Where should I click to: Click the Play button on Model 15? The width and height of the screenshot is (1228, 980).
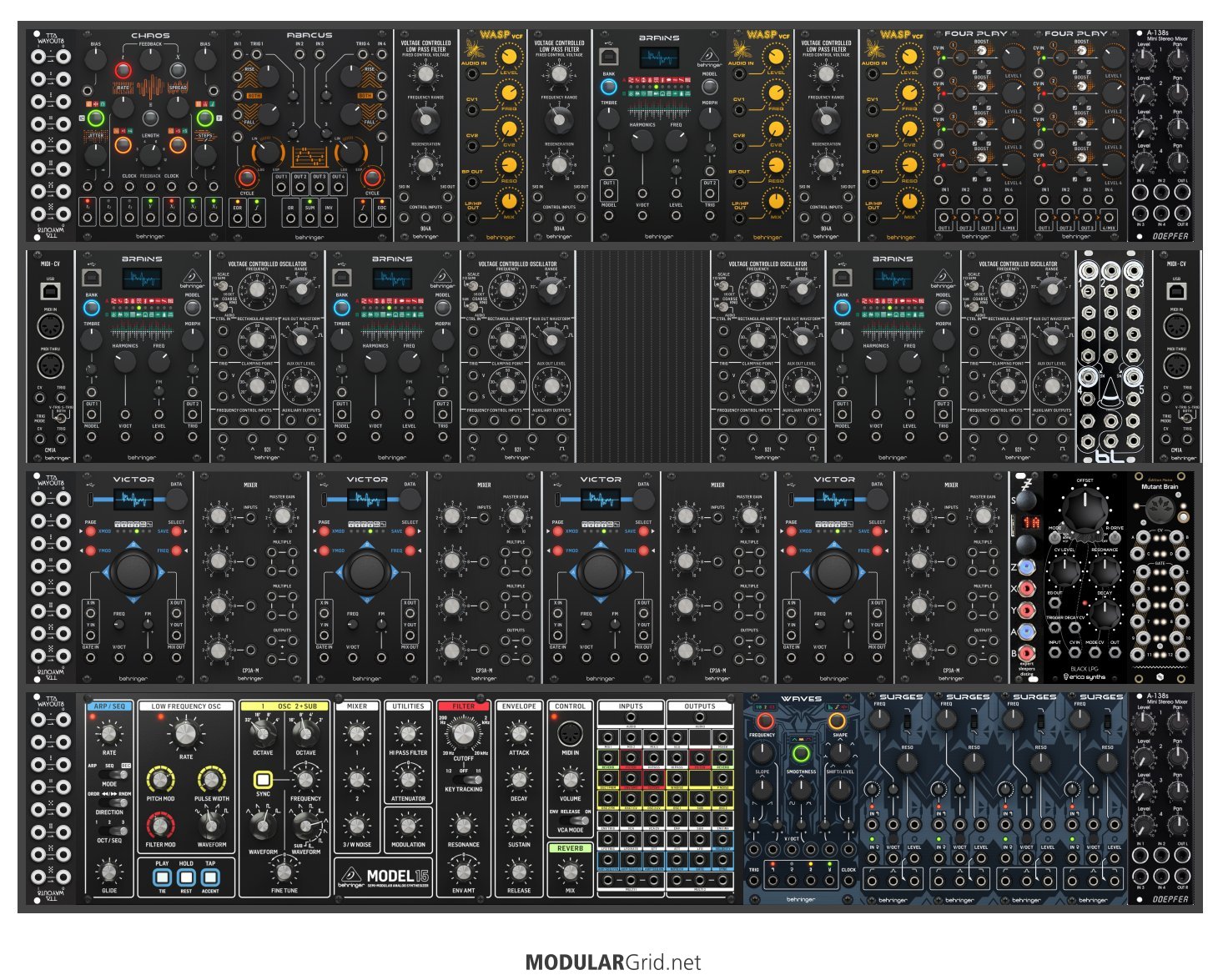tap(162, 877)
